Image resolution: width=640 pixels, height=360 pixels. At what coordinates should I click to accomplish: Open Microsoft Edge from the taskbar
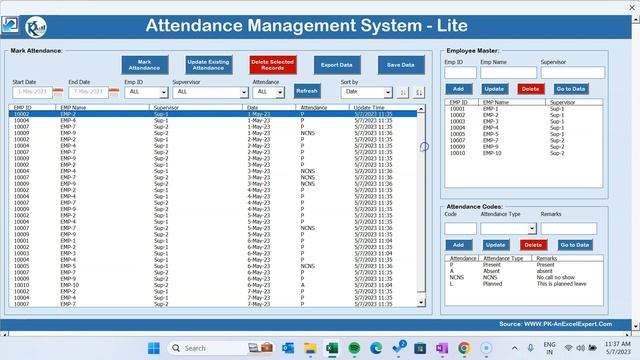376,348
